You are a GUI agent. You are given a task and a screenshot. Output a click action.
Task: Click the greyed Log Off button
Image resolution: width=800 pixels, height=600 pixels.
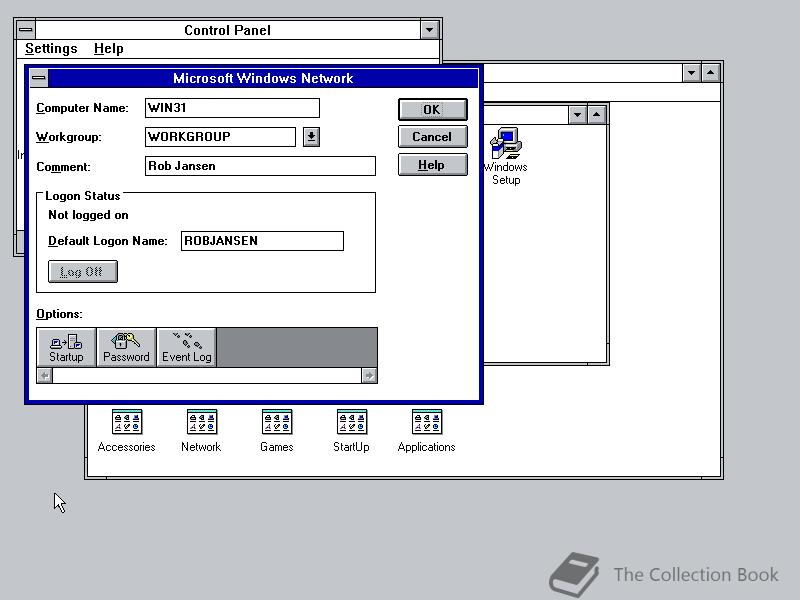[x=83, y=271]
